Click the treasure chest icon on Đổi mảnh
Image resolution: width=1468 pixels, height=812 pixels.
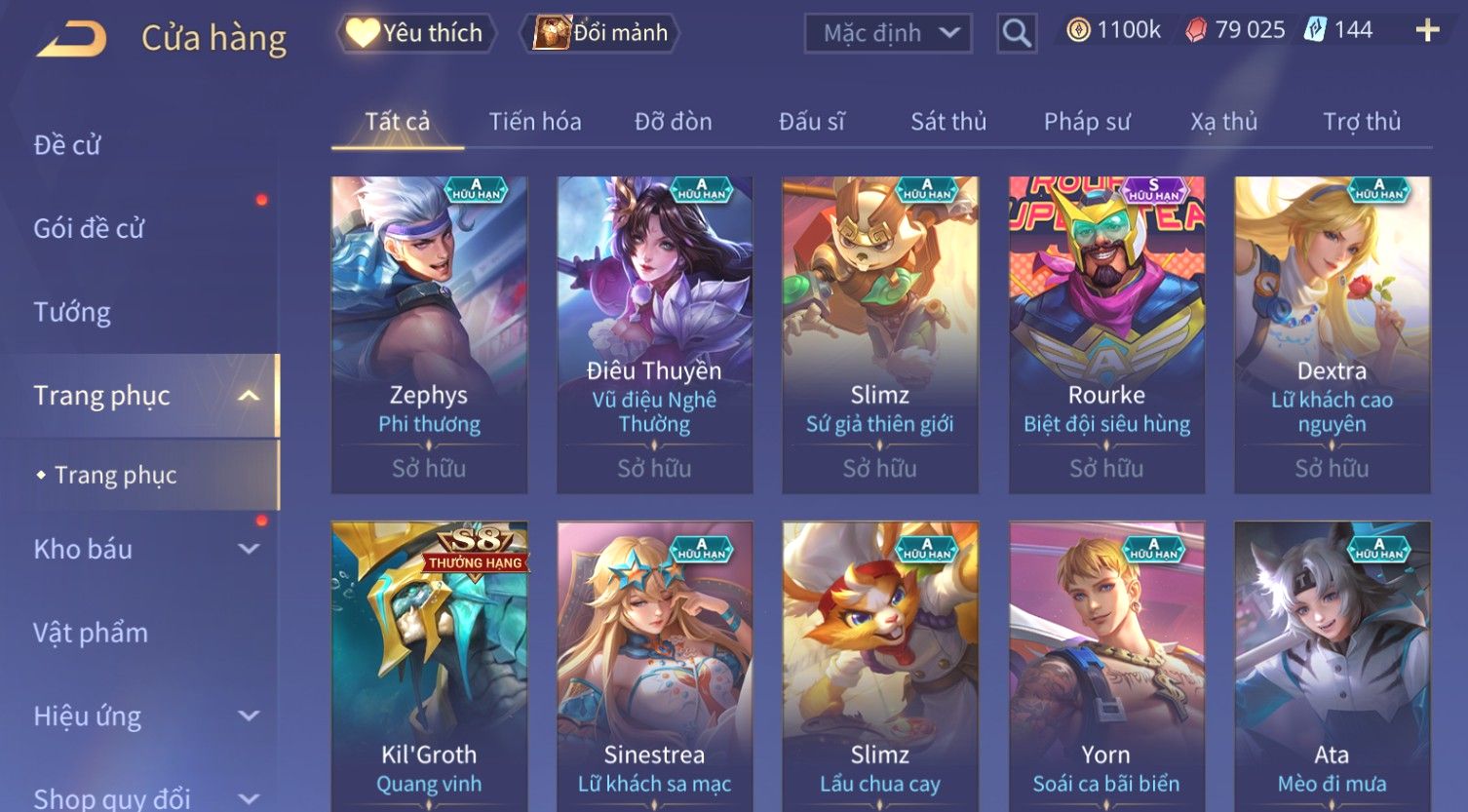coord(552,33)
